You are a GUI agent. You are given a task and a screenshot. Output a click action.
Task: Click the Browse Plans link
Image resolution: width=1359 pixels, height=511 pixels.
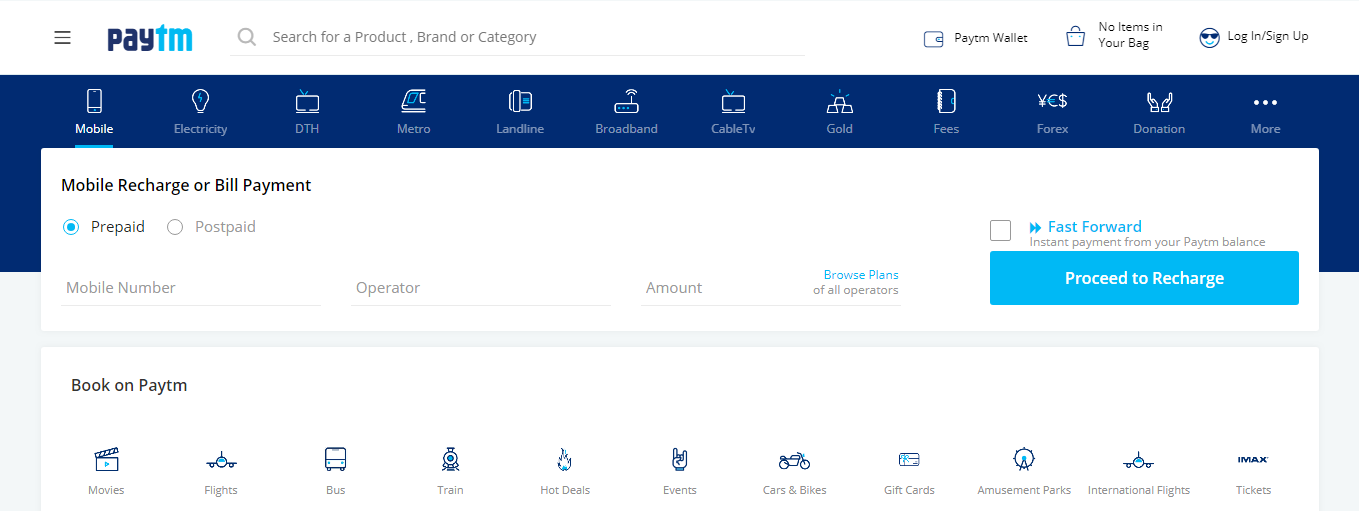click(x=861, y=275)
